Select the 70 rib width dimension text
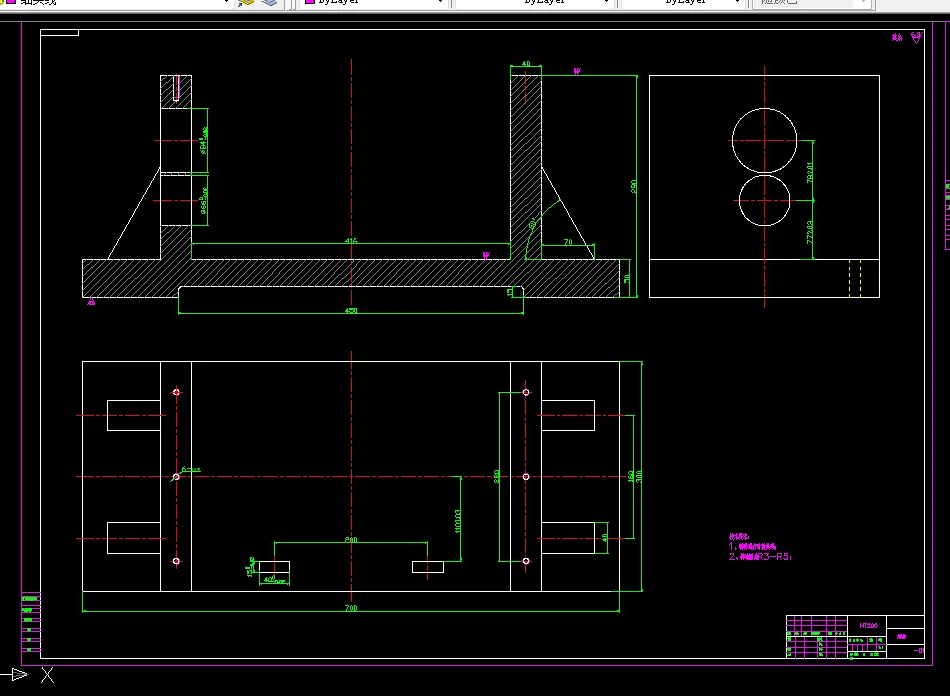The image size is (950, 696). coord(568,242)
